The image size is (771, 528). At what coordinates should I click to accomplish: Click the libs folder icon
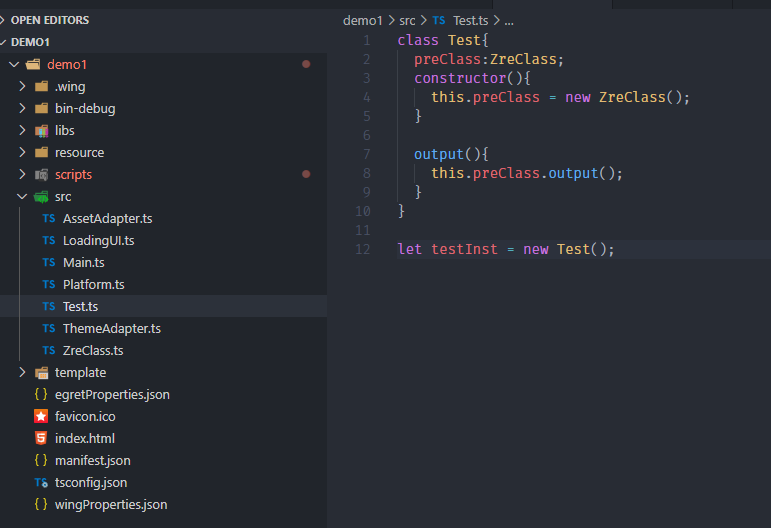tap(41, 131)
